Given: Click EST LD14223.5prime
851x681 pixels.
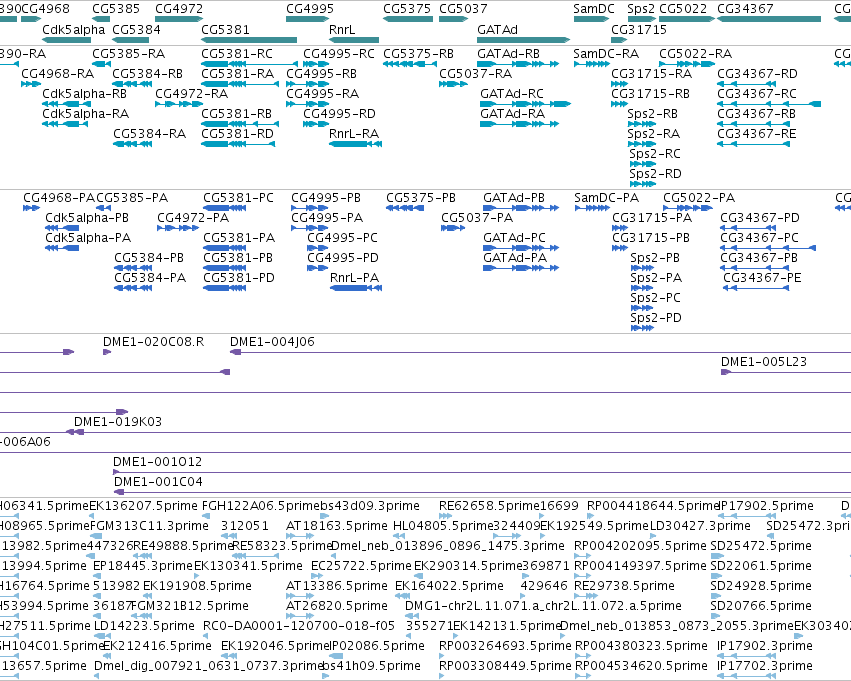Looking at the screenshot, I should point(144,626).
